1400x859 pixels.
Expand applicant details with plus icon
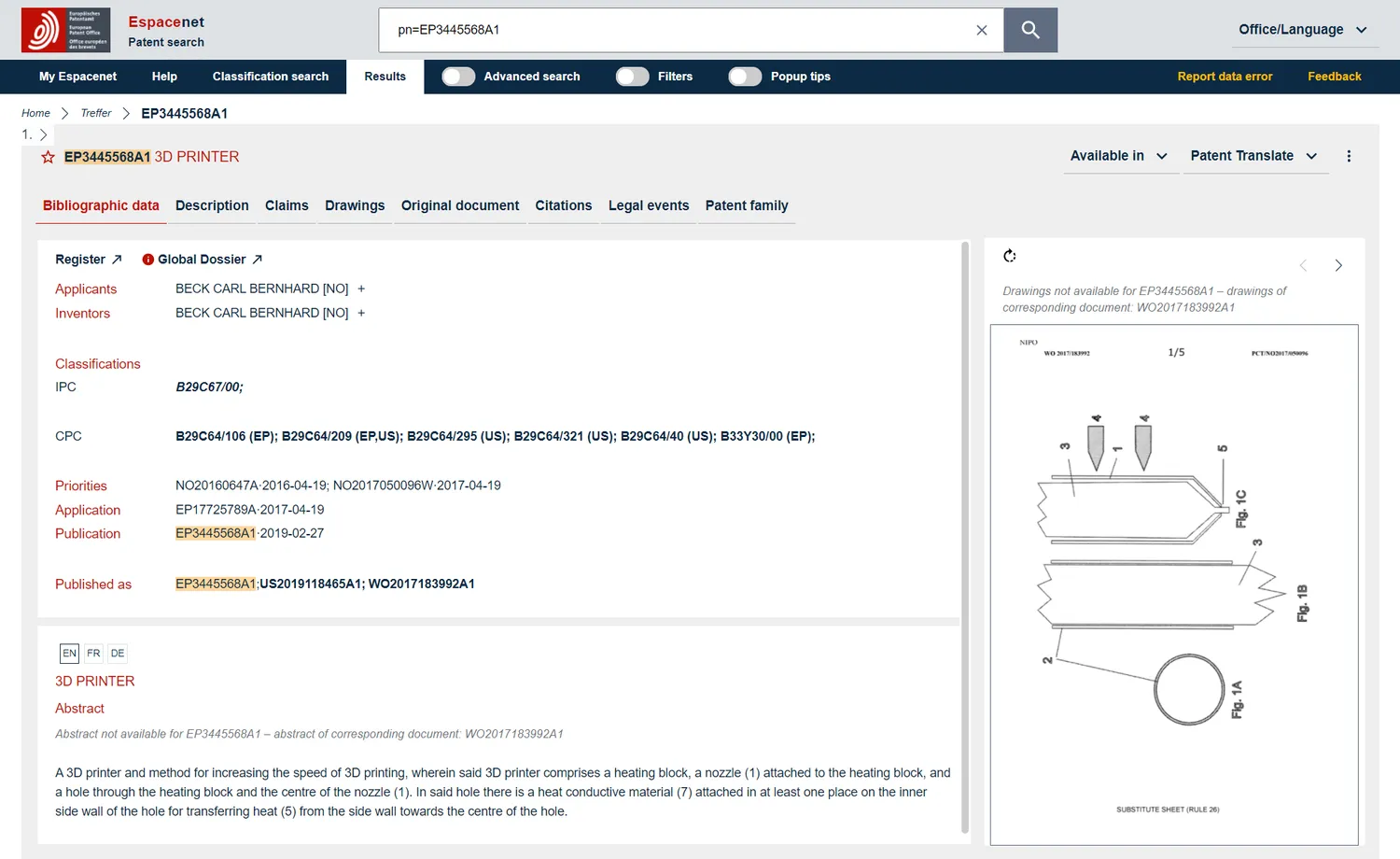(361, 289)
